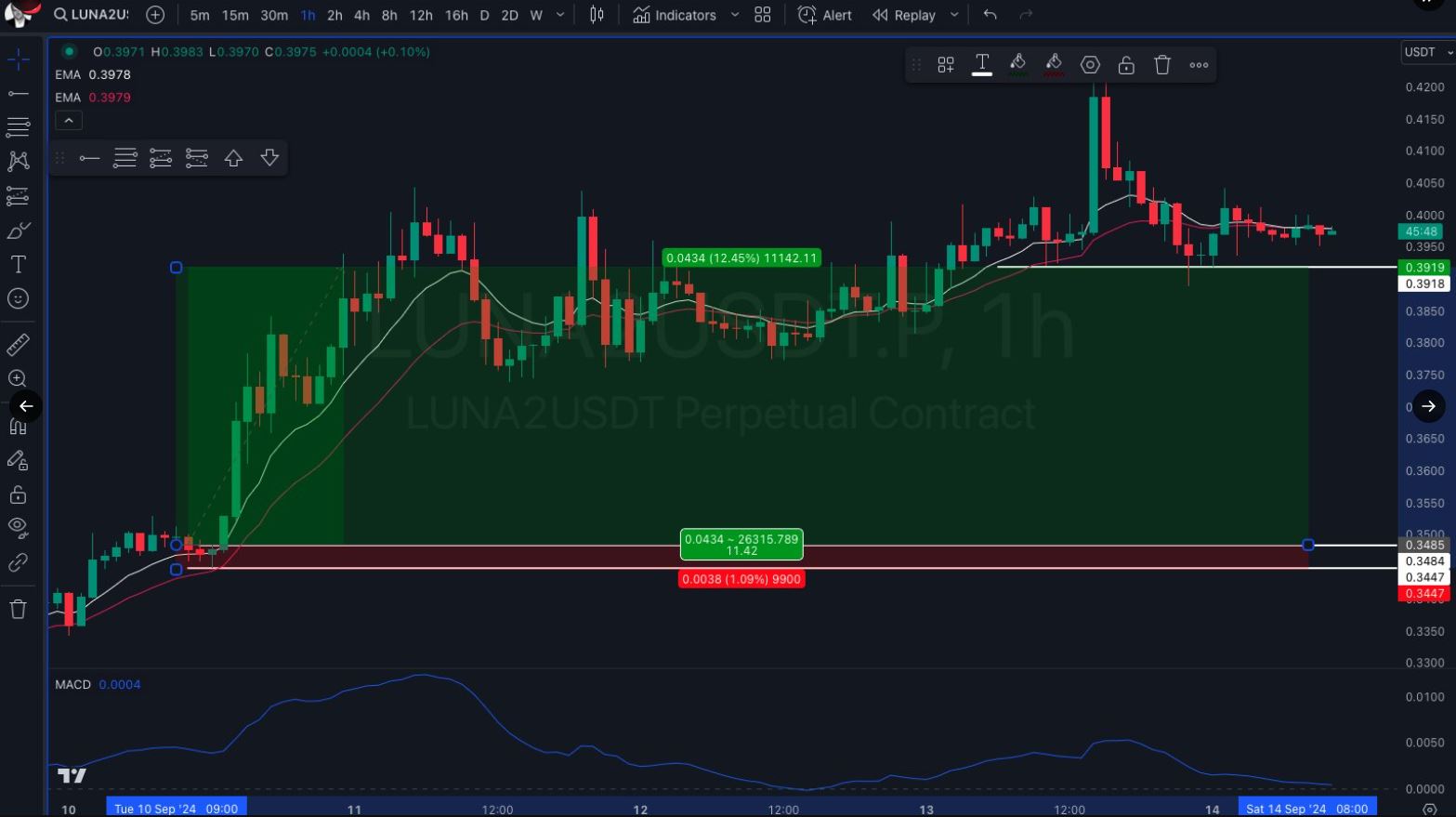Image resolution: width=1456 pixels, height=817 pixels.
Task: Open the candlestick chart type selector
Action: 597,15
